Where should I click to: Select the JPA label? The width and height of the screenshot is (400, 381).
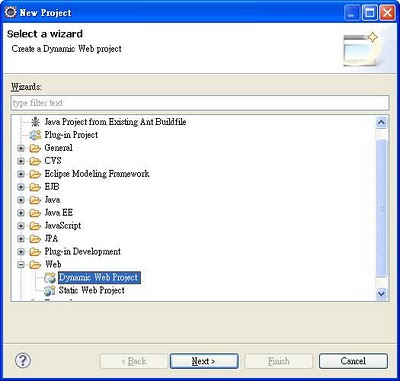[51, 239]
